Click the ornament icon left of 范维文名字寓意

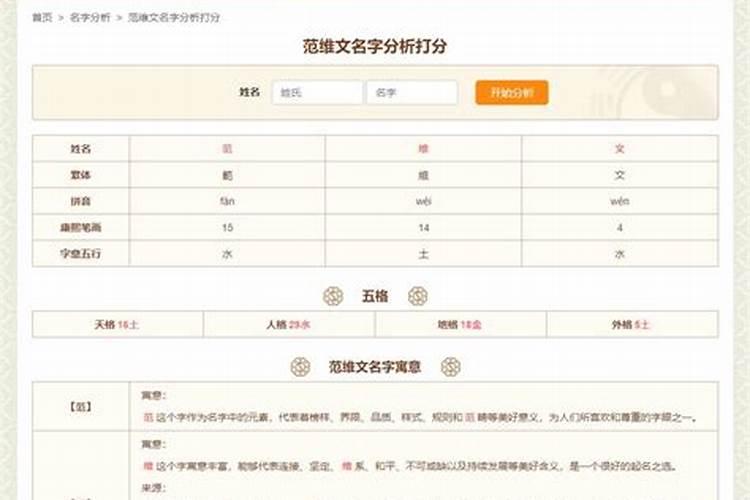click(300, 367)
